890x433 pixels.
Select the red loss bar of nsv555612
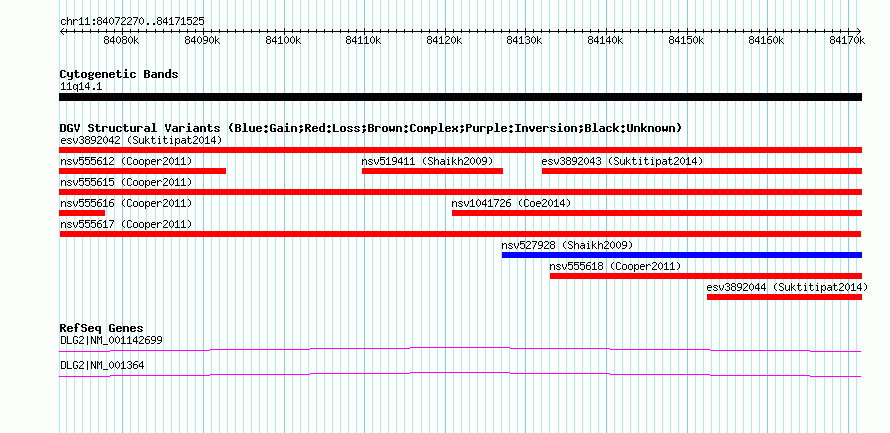(x=142, y=171)
